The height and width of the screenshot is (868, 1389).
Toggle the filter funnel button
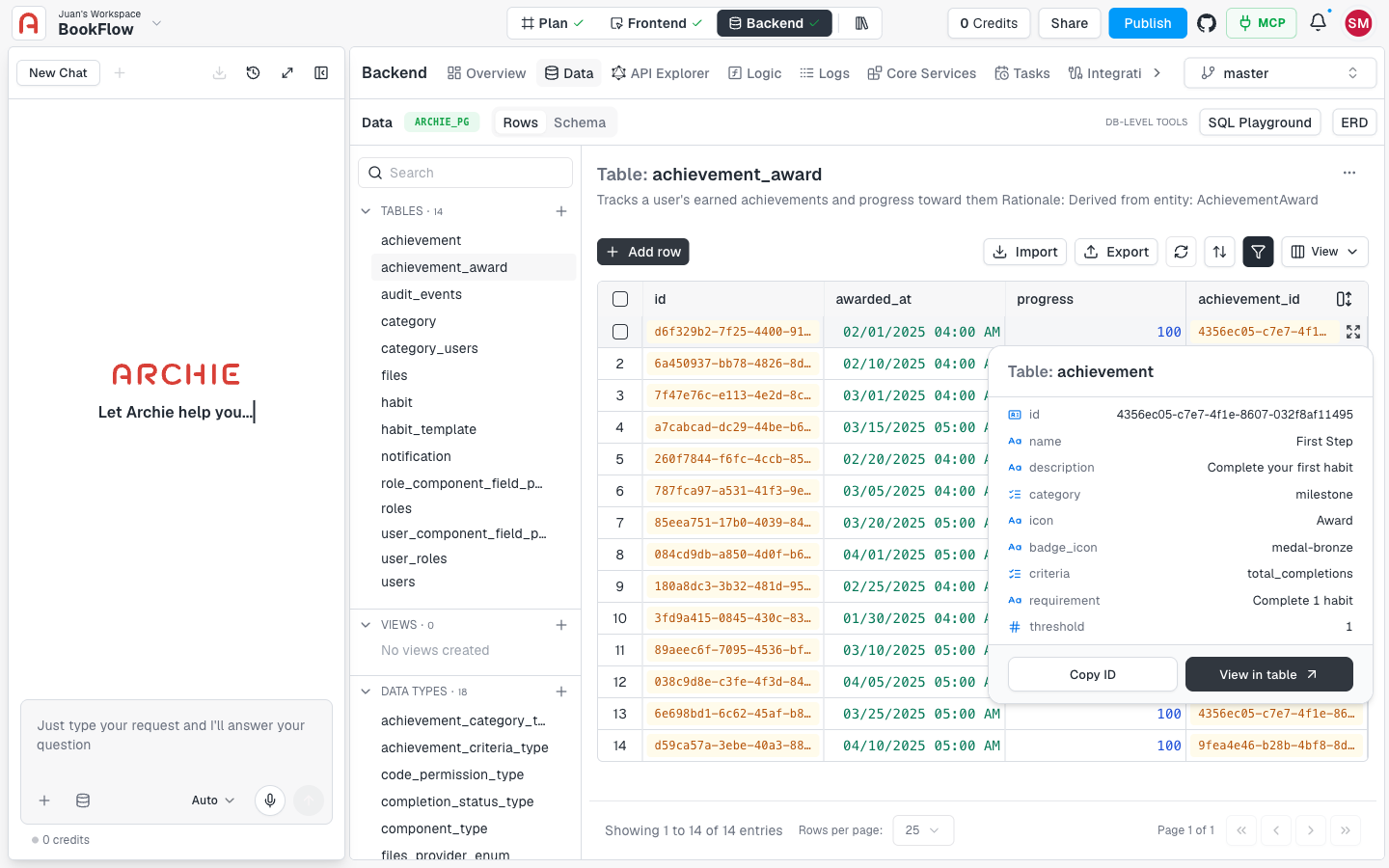click(x=1258, y=252)
